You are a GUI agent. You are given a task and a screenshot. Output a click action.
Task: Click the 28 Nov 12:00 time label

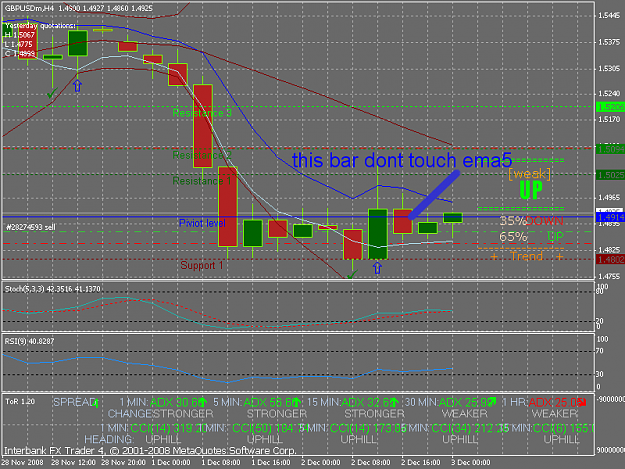(x=73, y=463)
